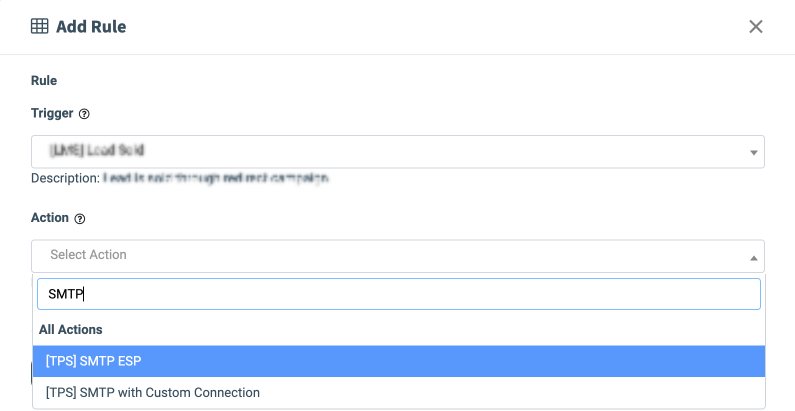This screenshot has width=795, height=411.
Task: Expand the Trigger dropdown arrow
Action: coord(752,153)
